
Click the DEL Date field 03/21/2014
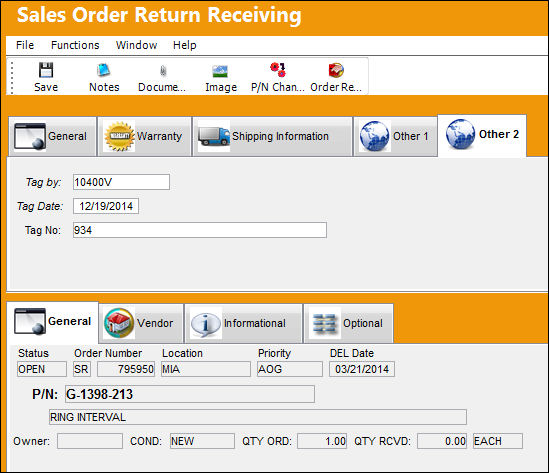click(362, 369)
